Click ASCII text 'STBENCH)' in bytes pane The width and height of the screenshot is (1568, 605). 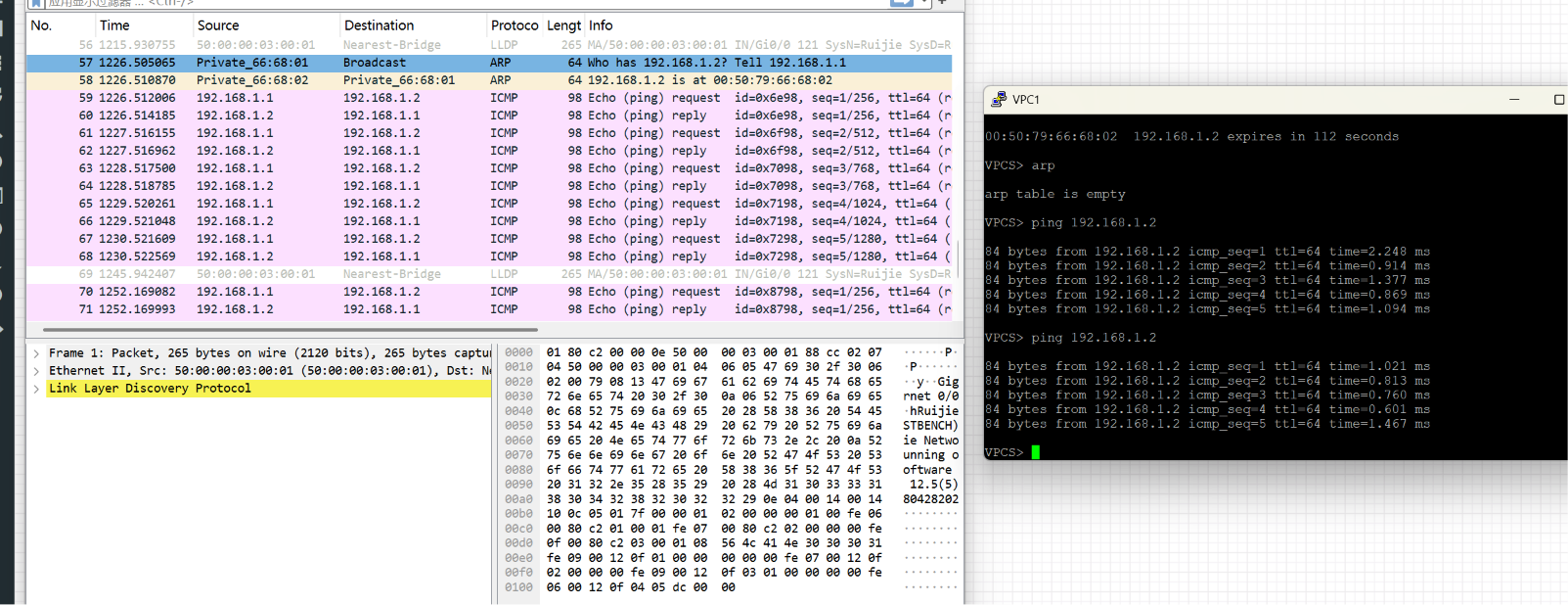click(930, 426)
